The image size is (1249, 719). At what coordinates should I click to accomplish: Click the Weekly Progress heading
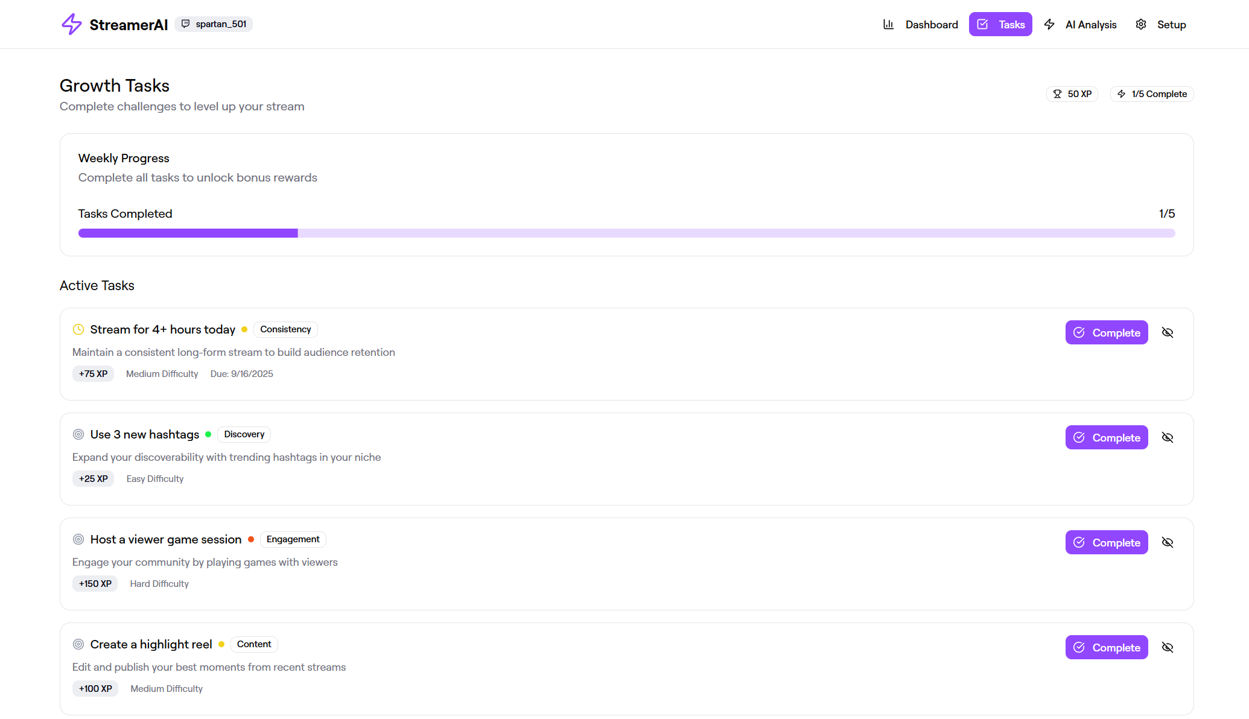pos(124,158)
